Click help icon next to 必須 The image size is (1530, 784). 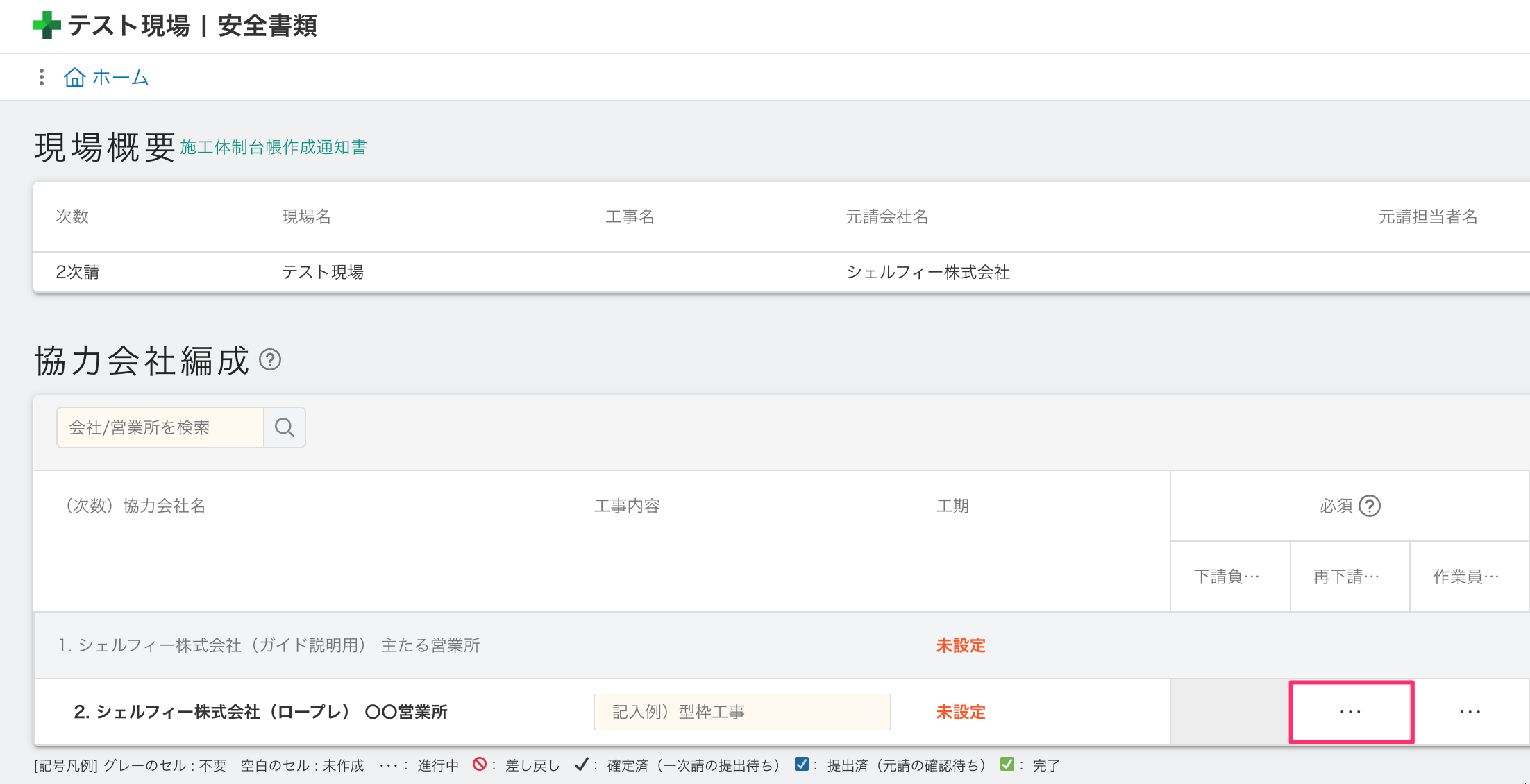click(1369, 506)
